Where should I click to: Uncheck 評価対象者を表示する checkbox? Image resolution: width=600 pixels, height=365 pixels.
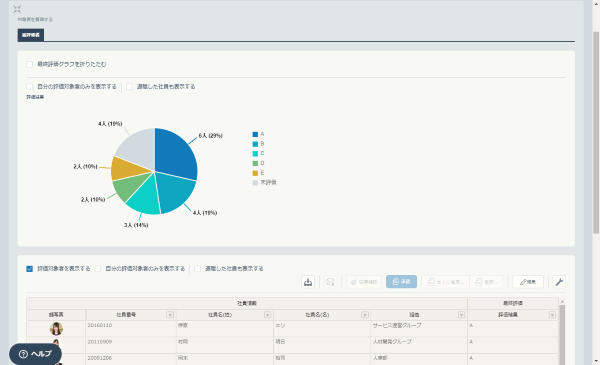point(29,269)
